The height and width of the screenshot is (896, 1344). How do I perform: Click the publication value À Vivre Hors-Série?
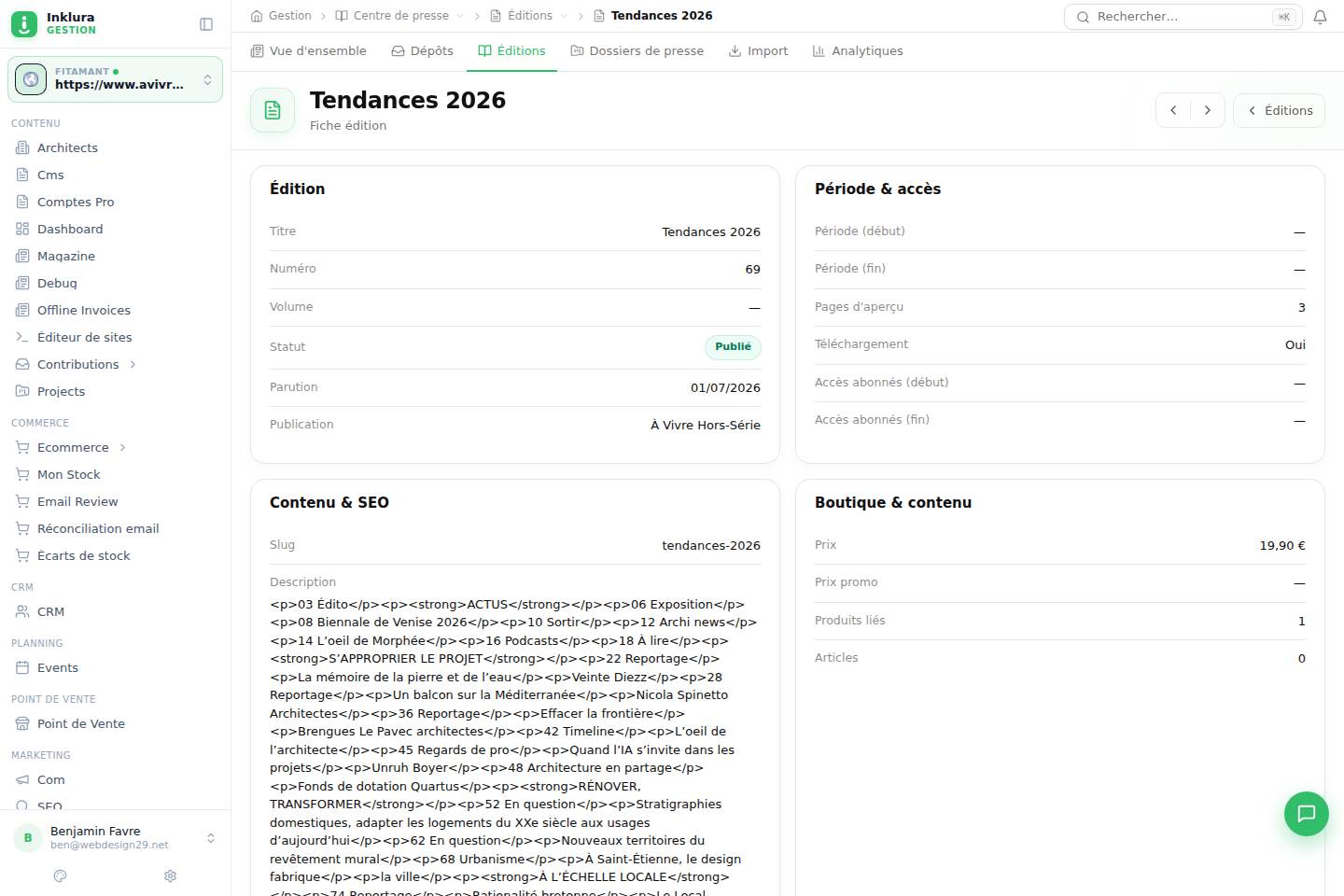click(x=706, y=426)
